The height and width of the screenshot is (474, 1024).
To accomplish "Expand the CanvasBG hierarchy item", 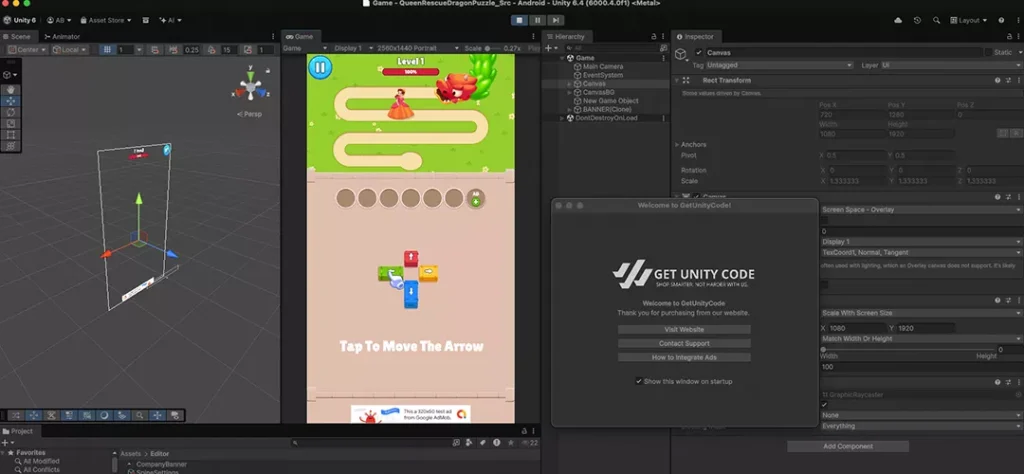I will point(569,93).
